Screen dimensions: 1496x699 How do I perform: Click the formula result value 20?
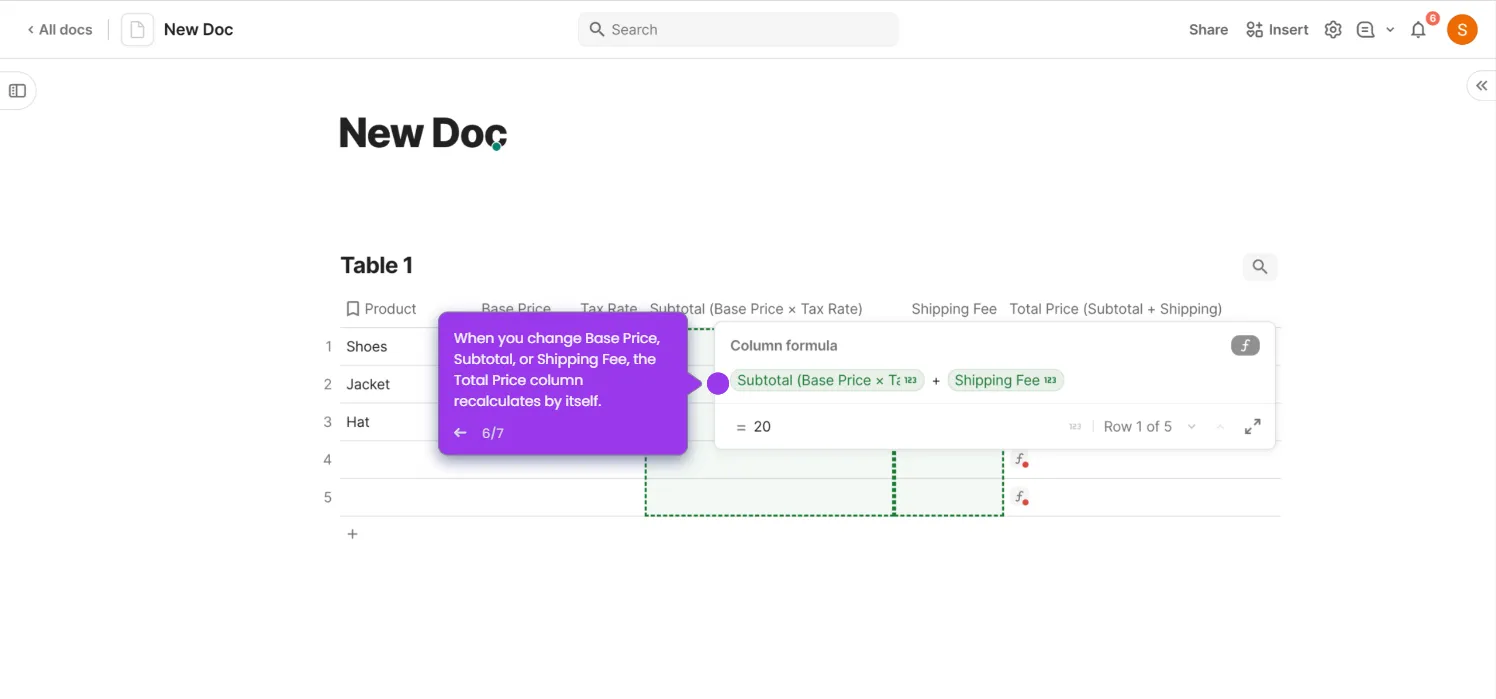(x=762, y=427)
